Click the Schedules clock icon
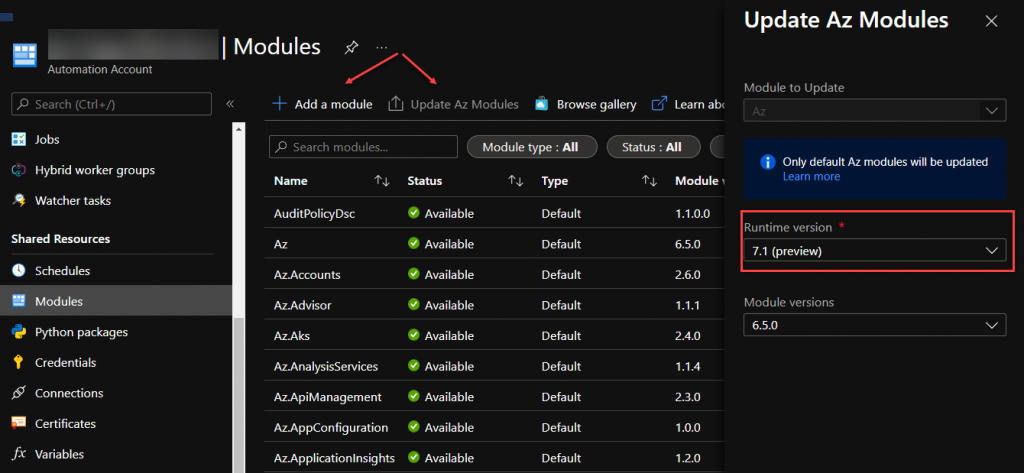The height and width of the screenshot is (473, 1024). (x=19, y=270)
